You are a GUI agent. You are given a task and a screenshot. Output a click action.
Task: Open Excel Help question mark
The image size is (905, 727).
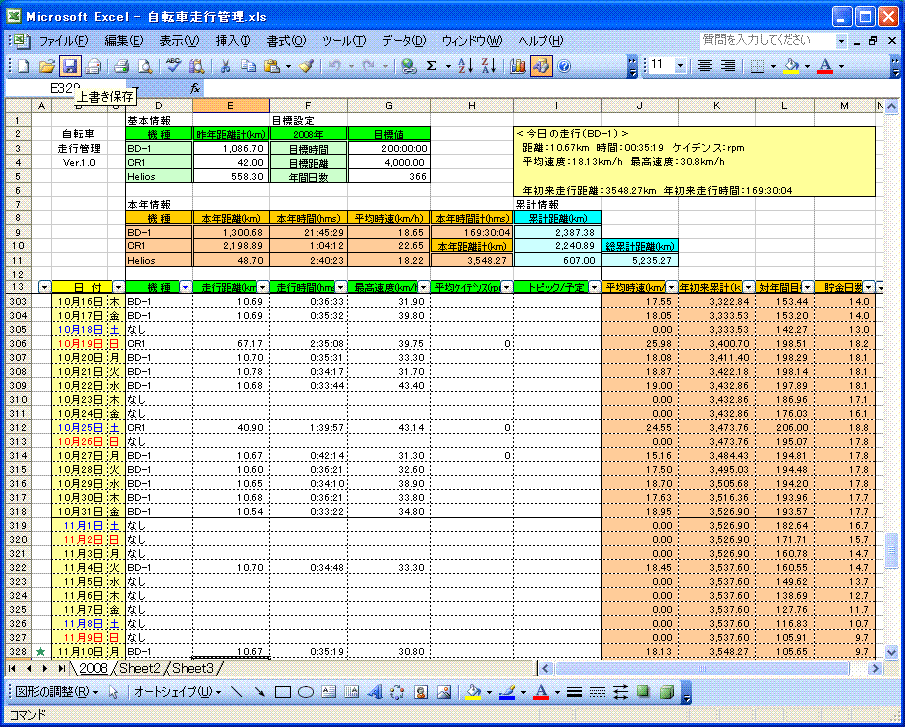pyautogui.click(x=564, y=66)
